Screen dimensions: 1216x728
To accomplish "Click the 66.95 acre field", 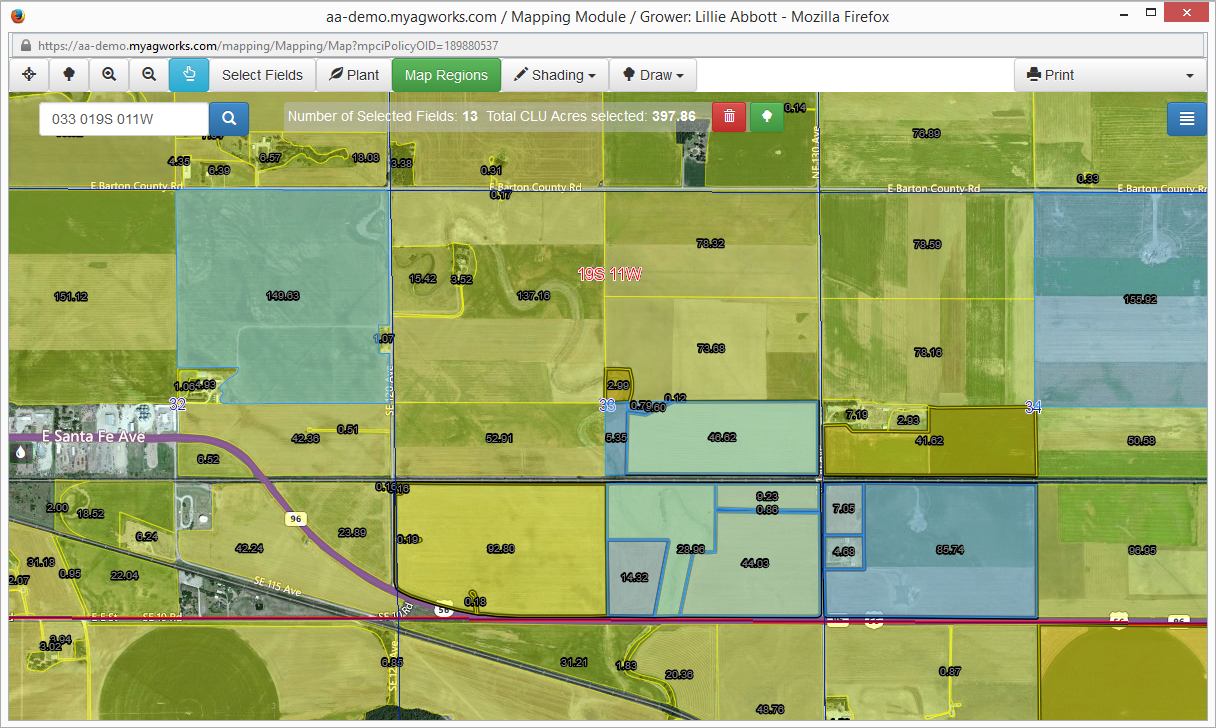I will tap(1141, 550).
